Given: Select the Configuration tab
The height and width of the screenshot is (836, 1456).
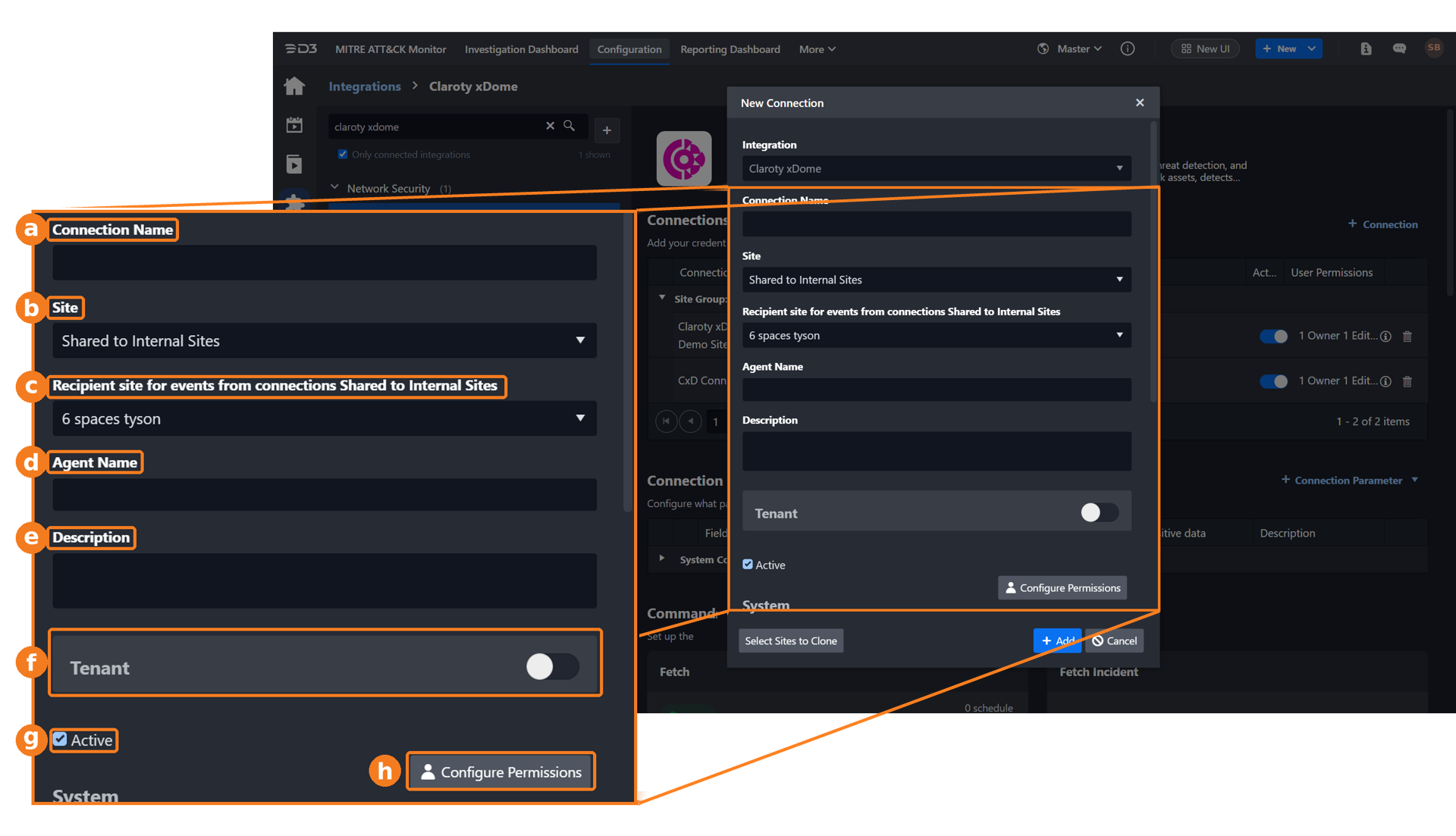Looking at the screenshot, I should 629,49.
